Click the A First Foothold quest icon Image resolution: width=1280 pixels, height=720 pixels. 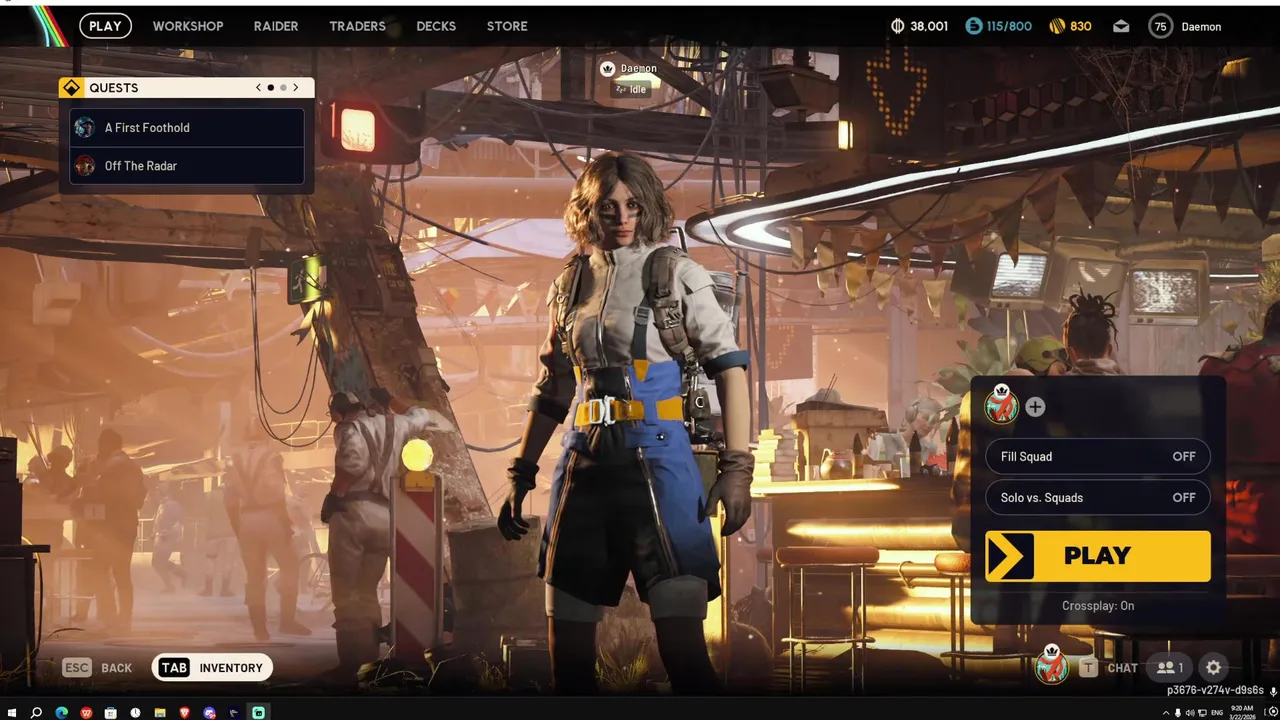85,128
